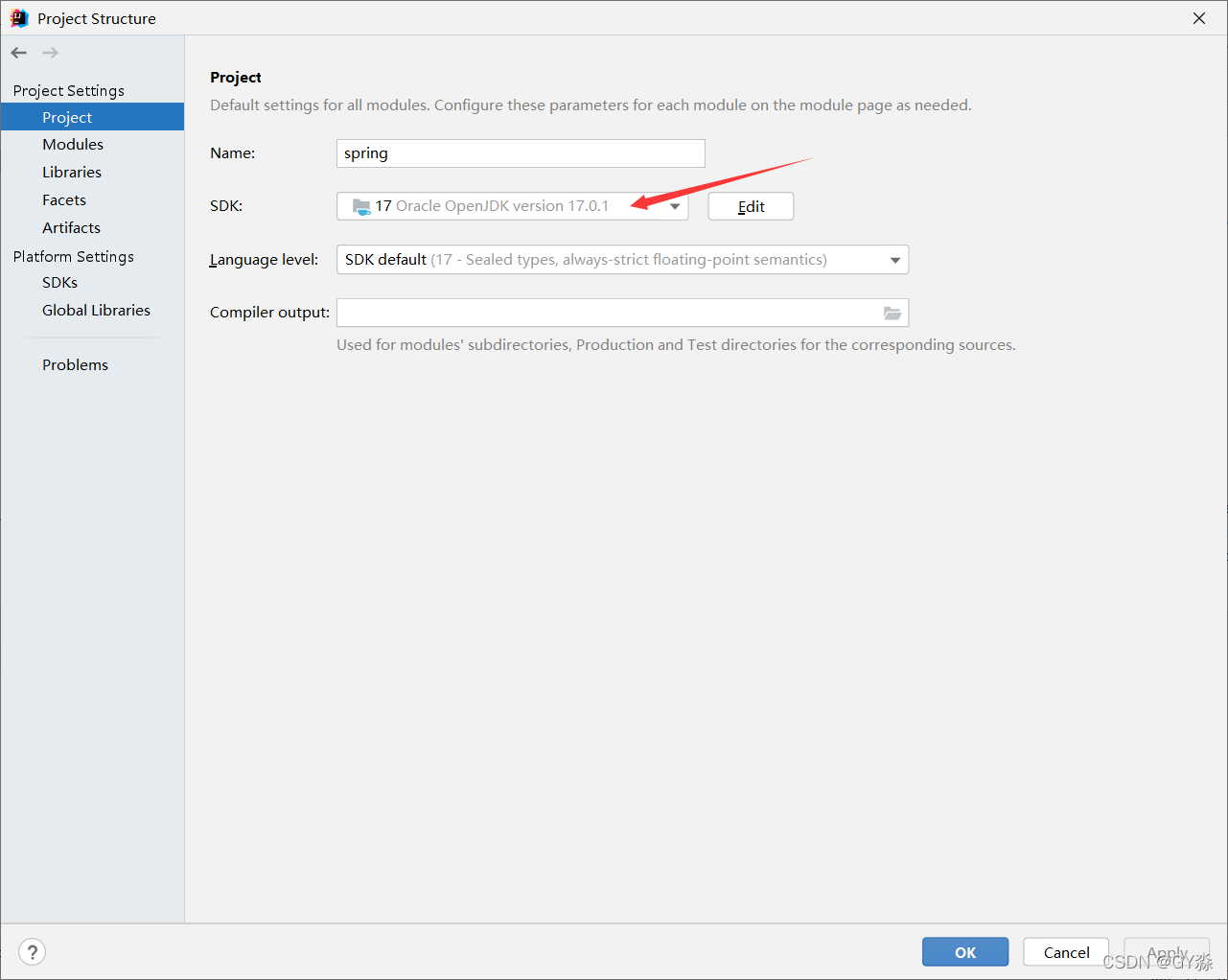Confirm with the OK button

pyautogui.click(x=965, y=952)
